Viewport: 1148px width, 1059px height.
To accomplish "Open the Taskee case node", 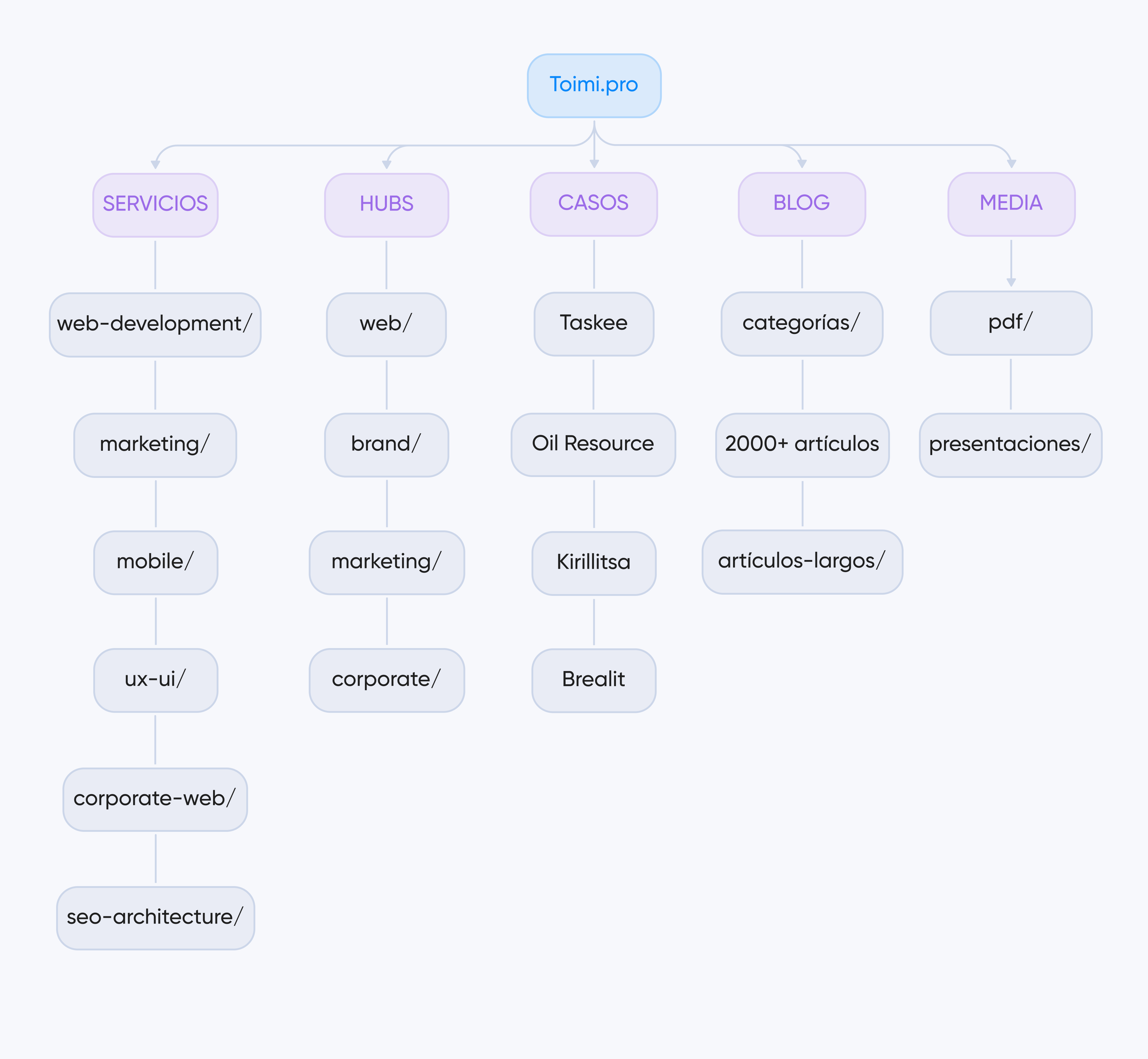I will 593,324.
